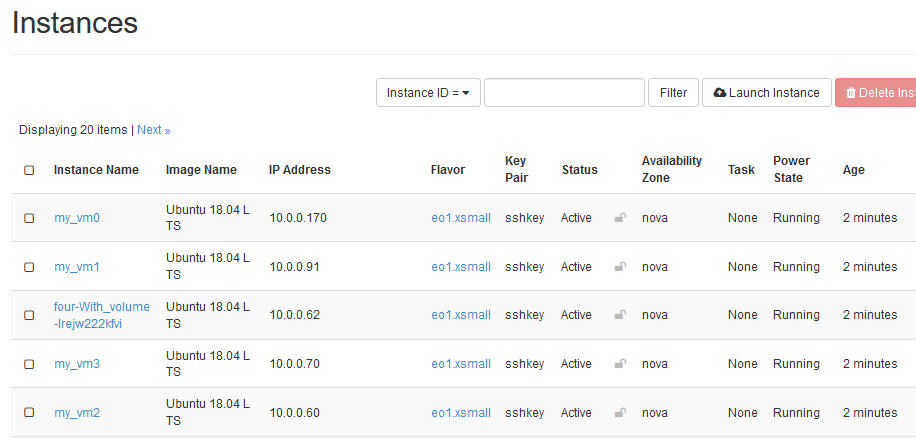Select the my_vm3 row checkbox

[x=29, y=364]
